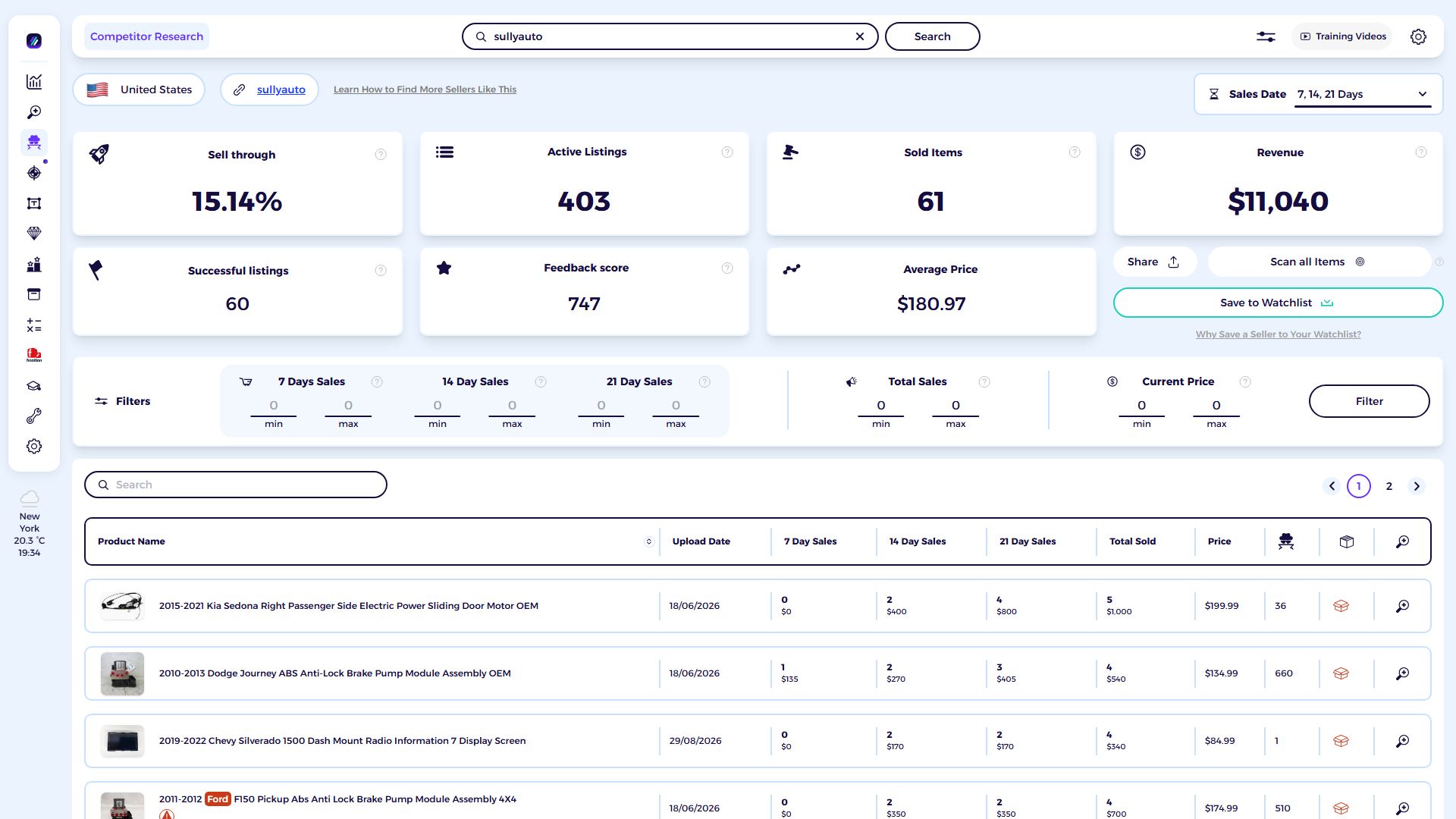The height and width of the screenshot is (819, 1456).
Task: Click the Share button
Action: point(1154,262)
